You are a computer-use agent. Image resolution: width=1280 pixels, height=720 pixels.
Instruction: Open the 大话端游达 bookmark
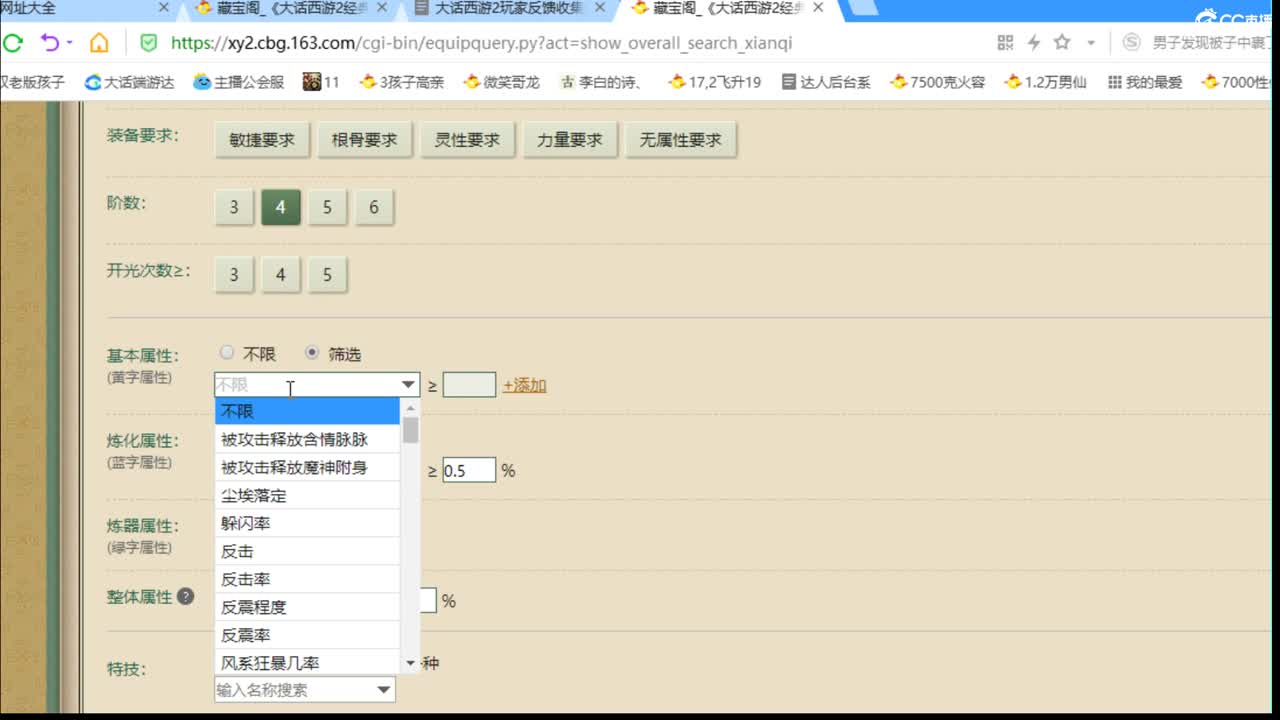130,82
